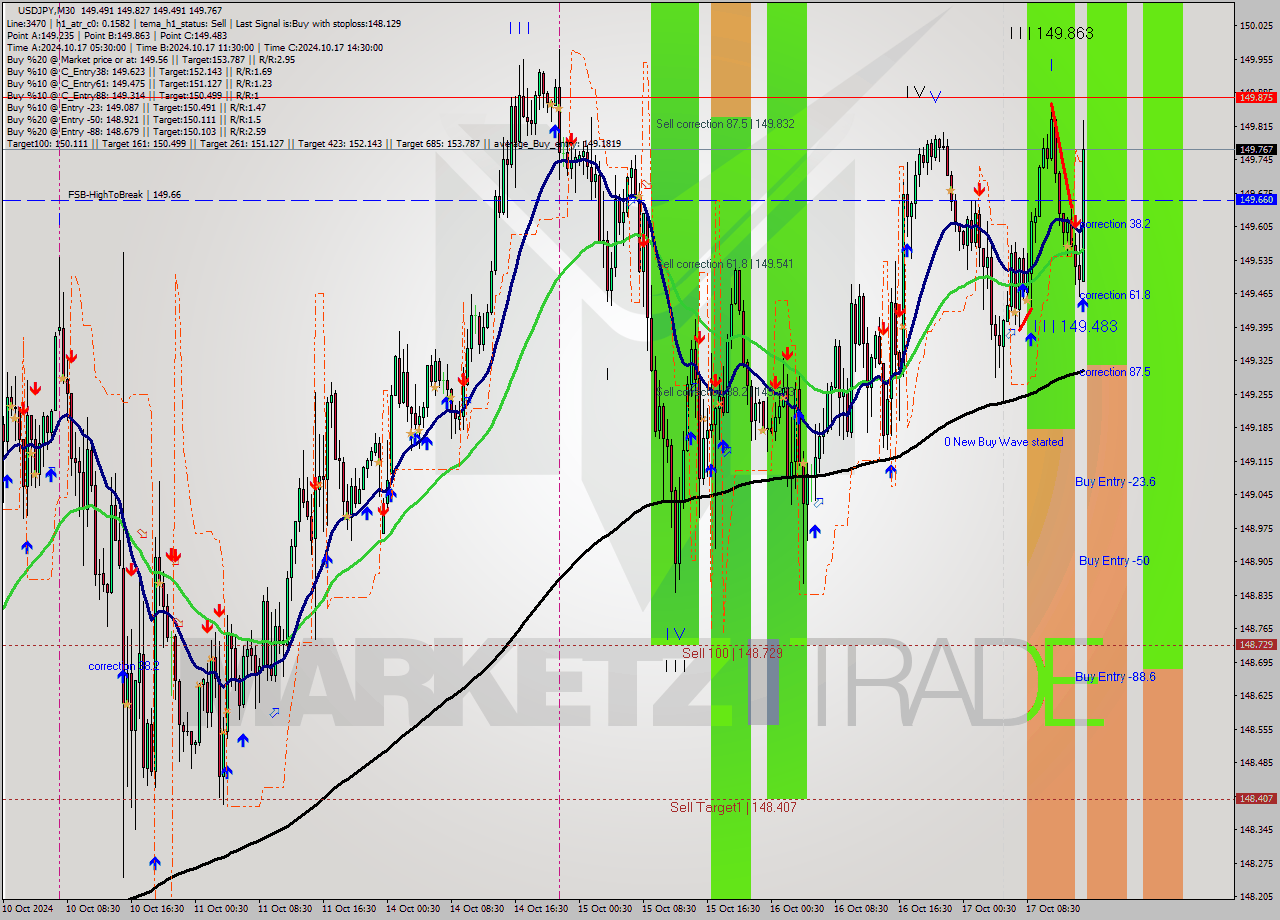Click the 'Point A:149.235' info line
1280x920 pixels.
coord(116,35)
